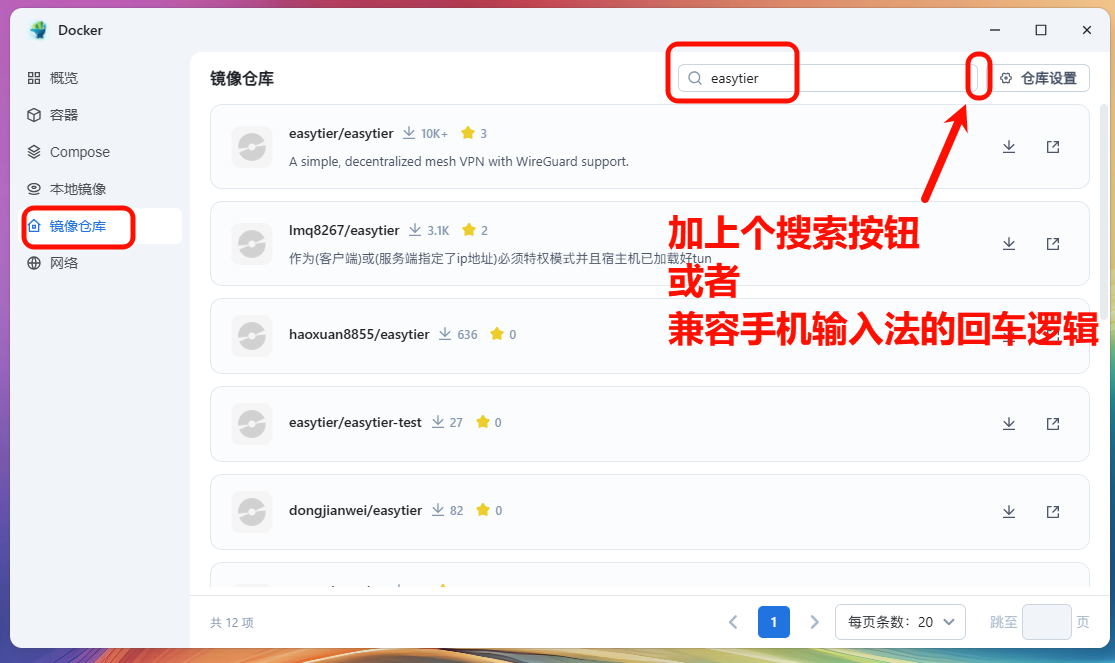This screenshot has height=663, width=1115.
Task: Click the haoxuan8855/easytier repository thumbnail
Action: pyautogui.click(x=252, y=336)
